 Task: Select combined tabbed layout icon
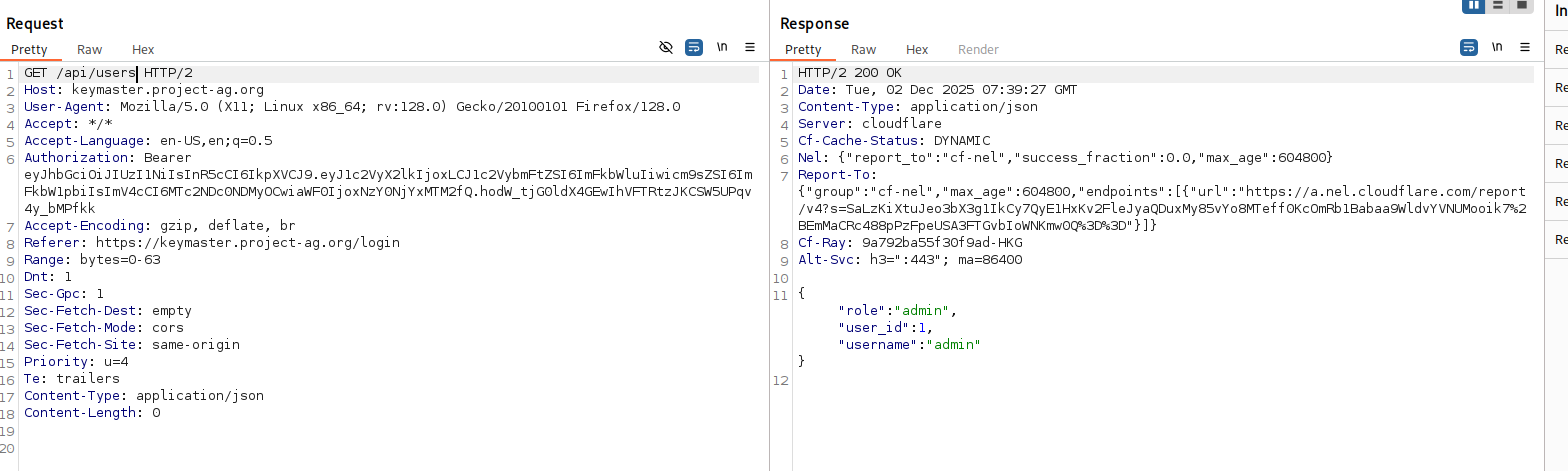[x=1522, y=5]
